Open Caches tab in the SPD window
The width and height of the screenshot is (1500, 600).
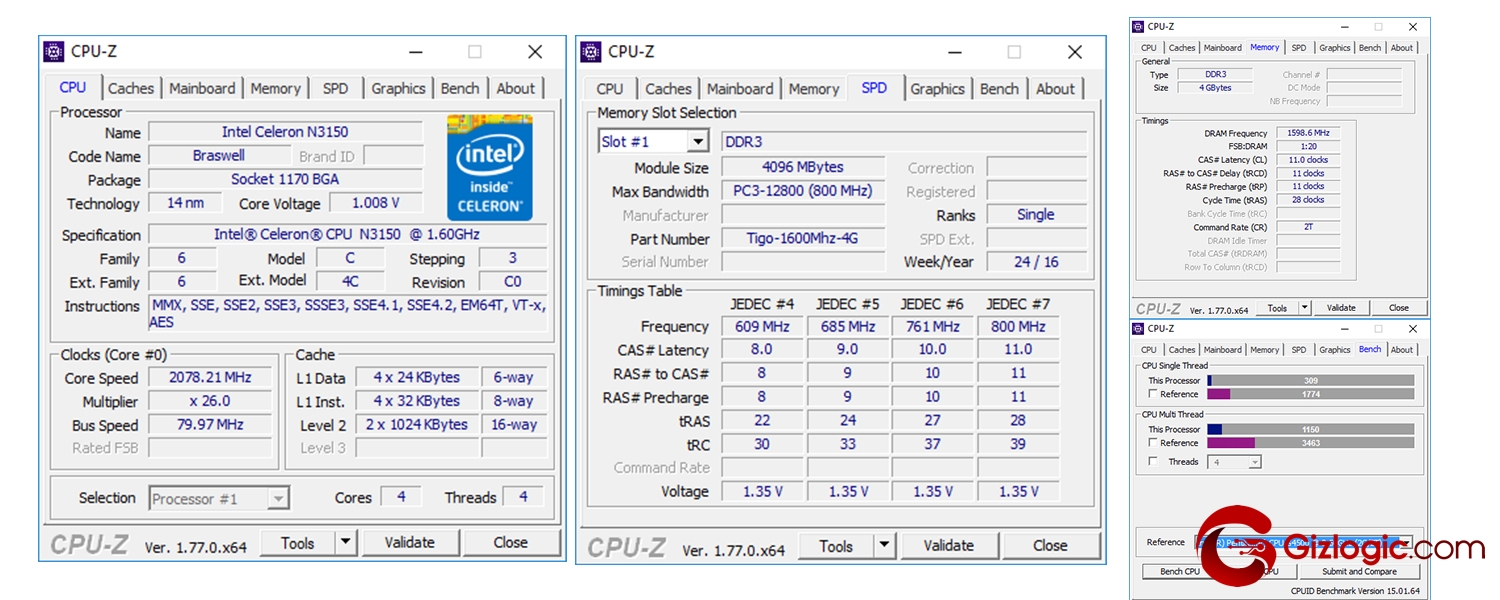[668, 88]
